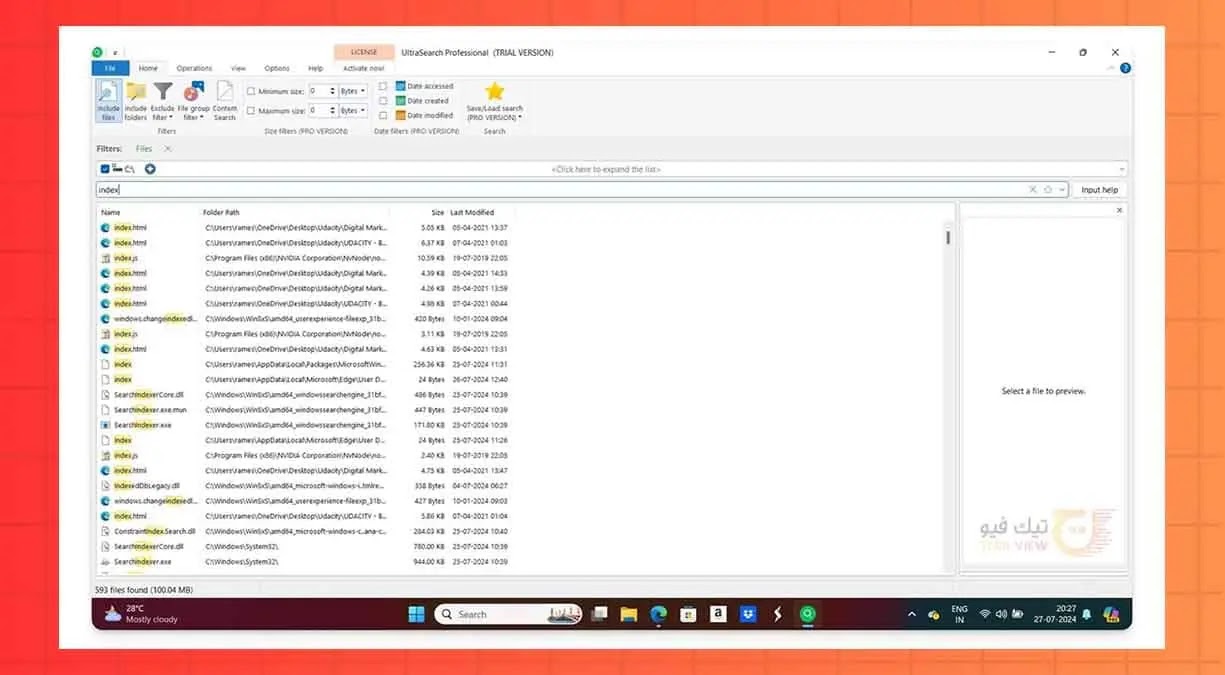
Task: Switch to the View tab
Action: pos(238,68)
